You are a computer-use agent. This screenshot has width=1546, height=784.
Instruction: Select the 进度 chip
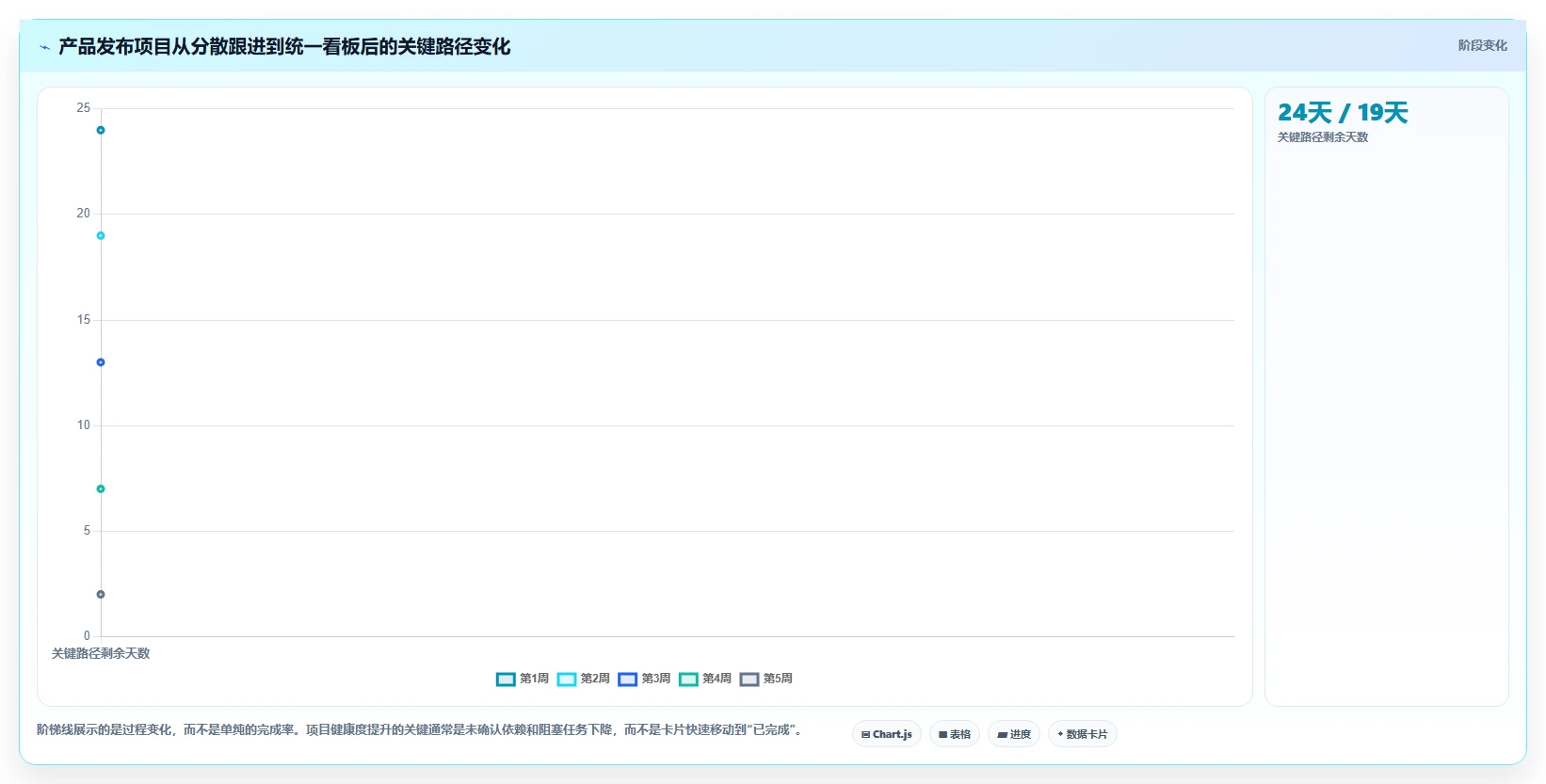point(1014,734)
